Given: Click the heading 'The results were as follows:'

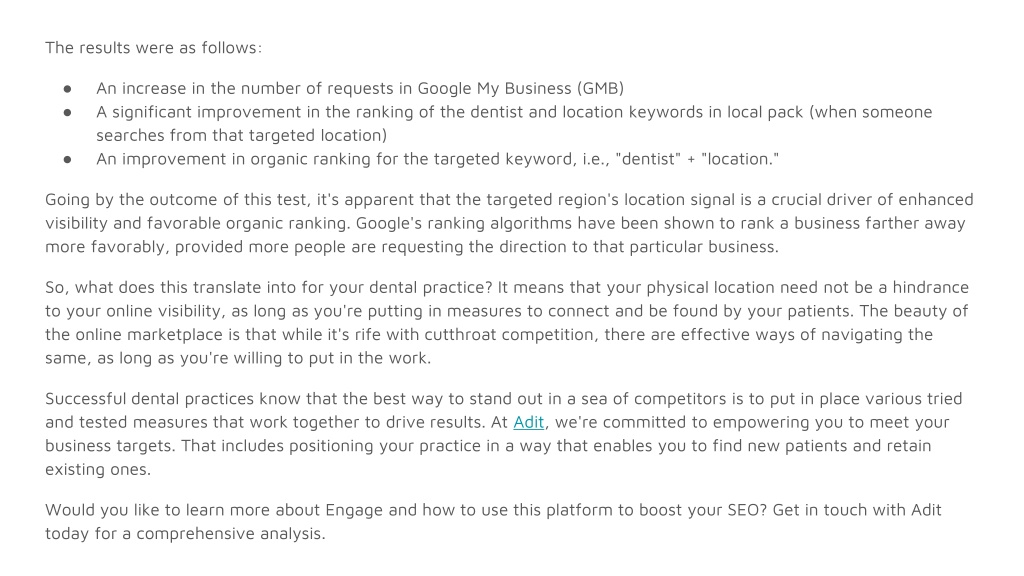Looking at the screenshot, I should coord(153,48).
